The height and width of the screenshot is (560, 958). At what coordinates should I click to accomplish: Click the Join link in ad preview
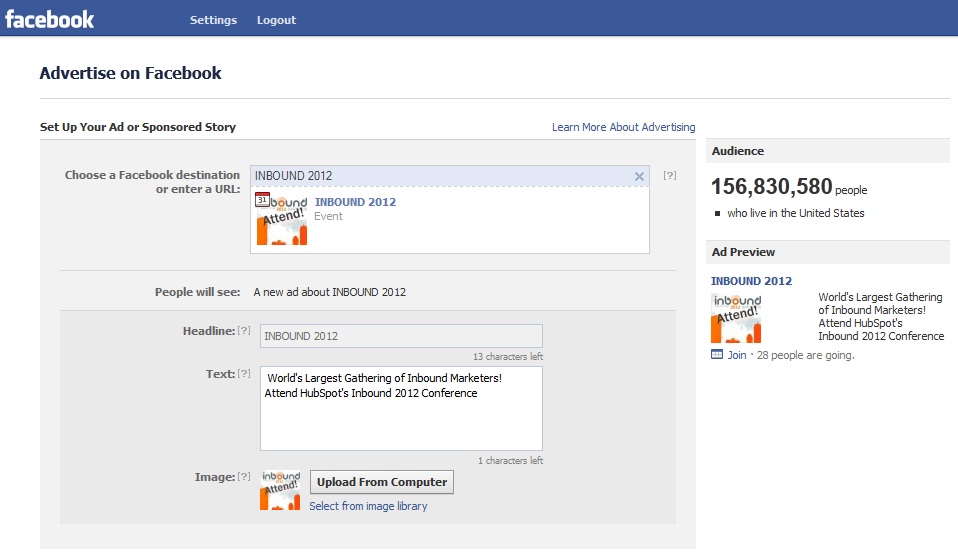[737, 355]
